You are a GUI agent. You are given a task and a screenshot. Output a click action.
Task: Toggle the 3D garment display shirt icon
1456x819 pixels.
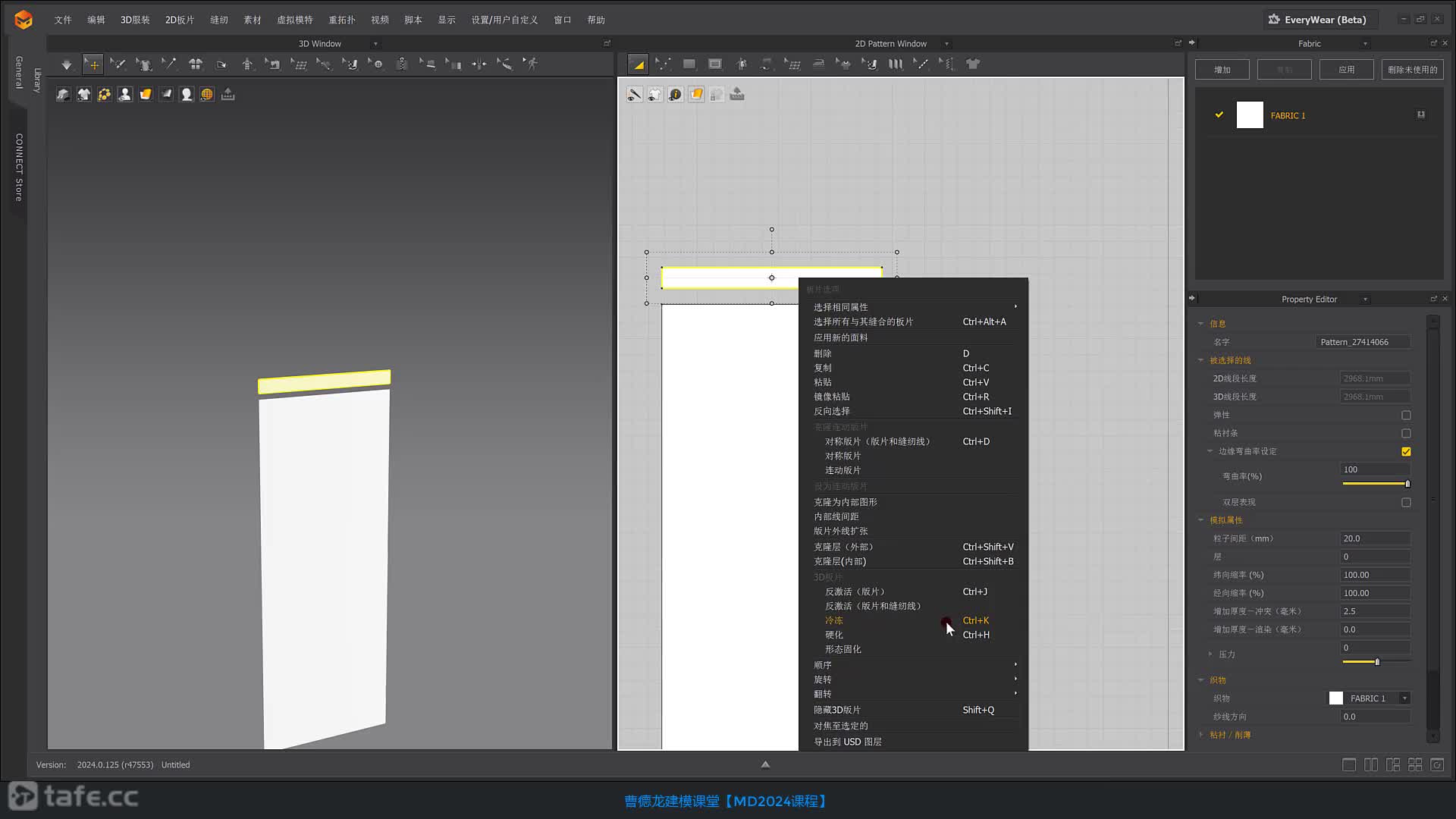83,94
